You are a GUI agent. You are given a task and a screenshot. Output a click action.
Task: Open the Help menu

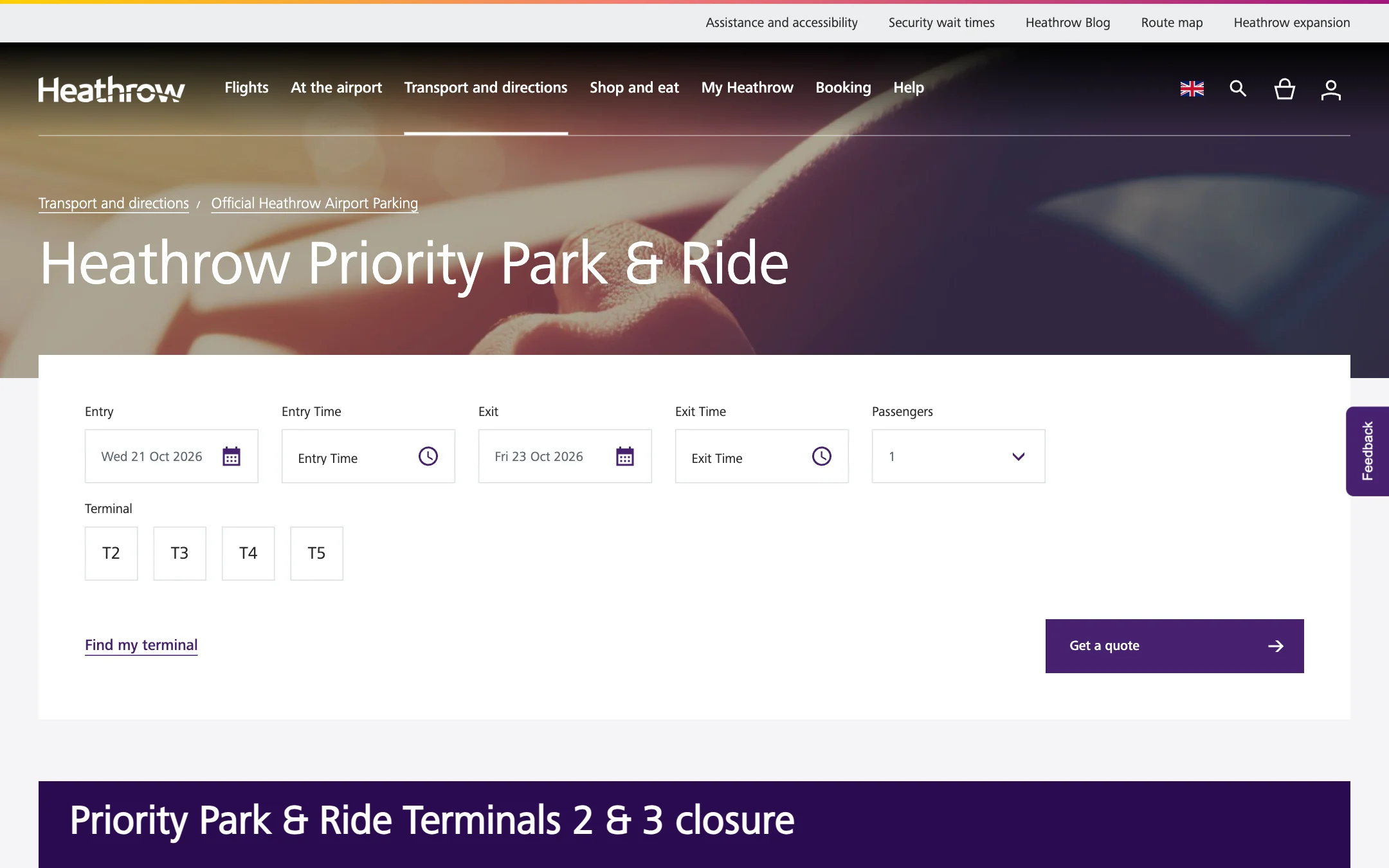[908, 87]
